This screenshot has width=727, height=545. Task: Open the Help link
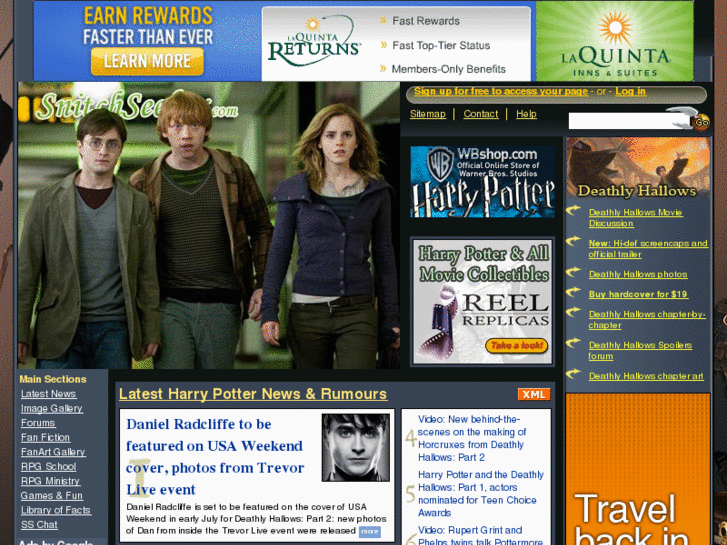(526, 114)
